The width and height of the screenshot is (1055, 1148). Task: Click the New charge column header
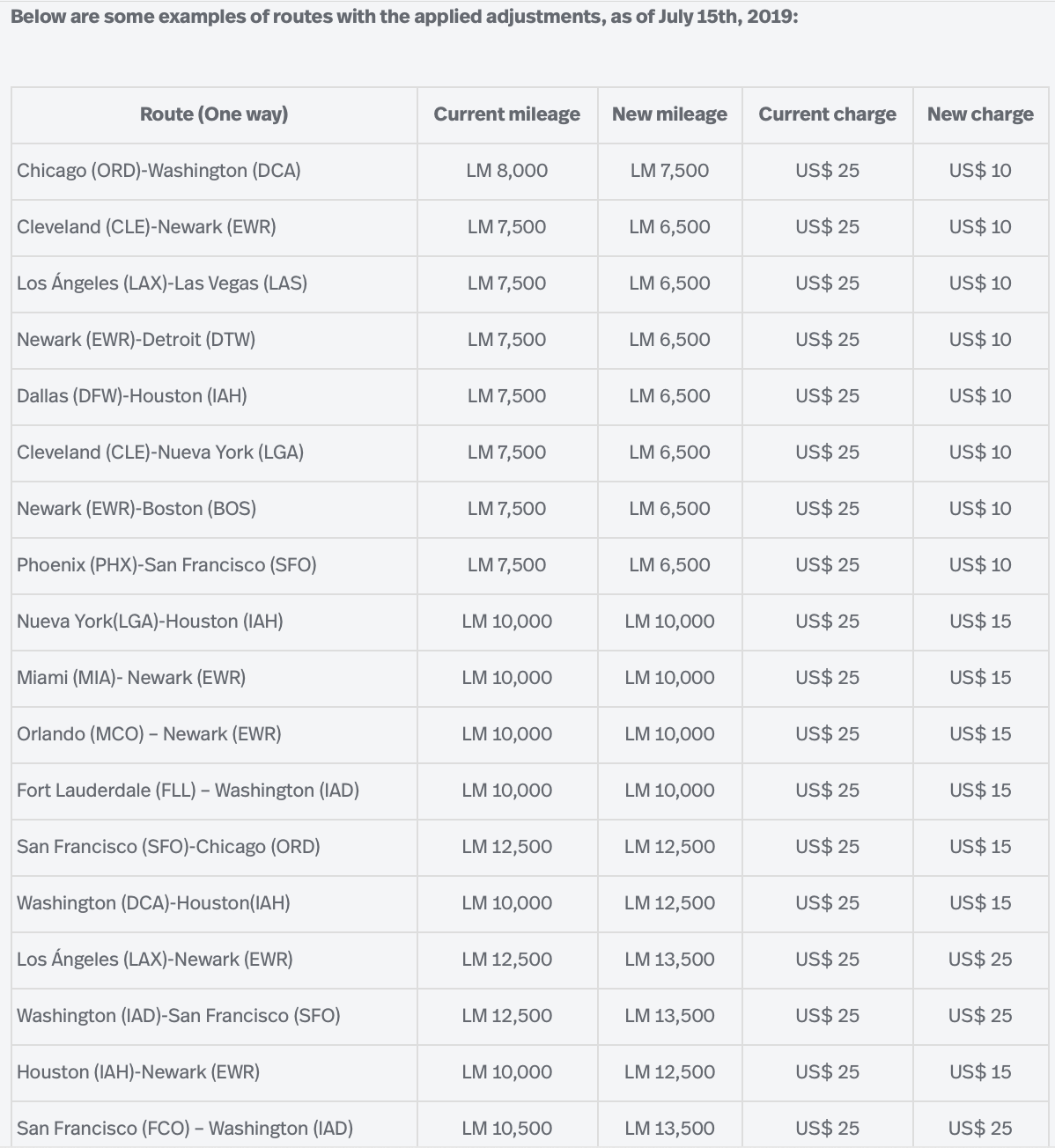click(x=980, y=114)
